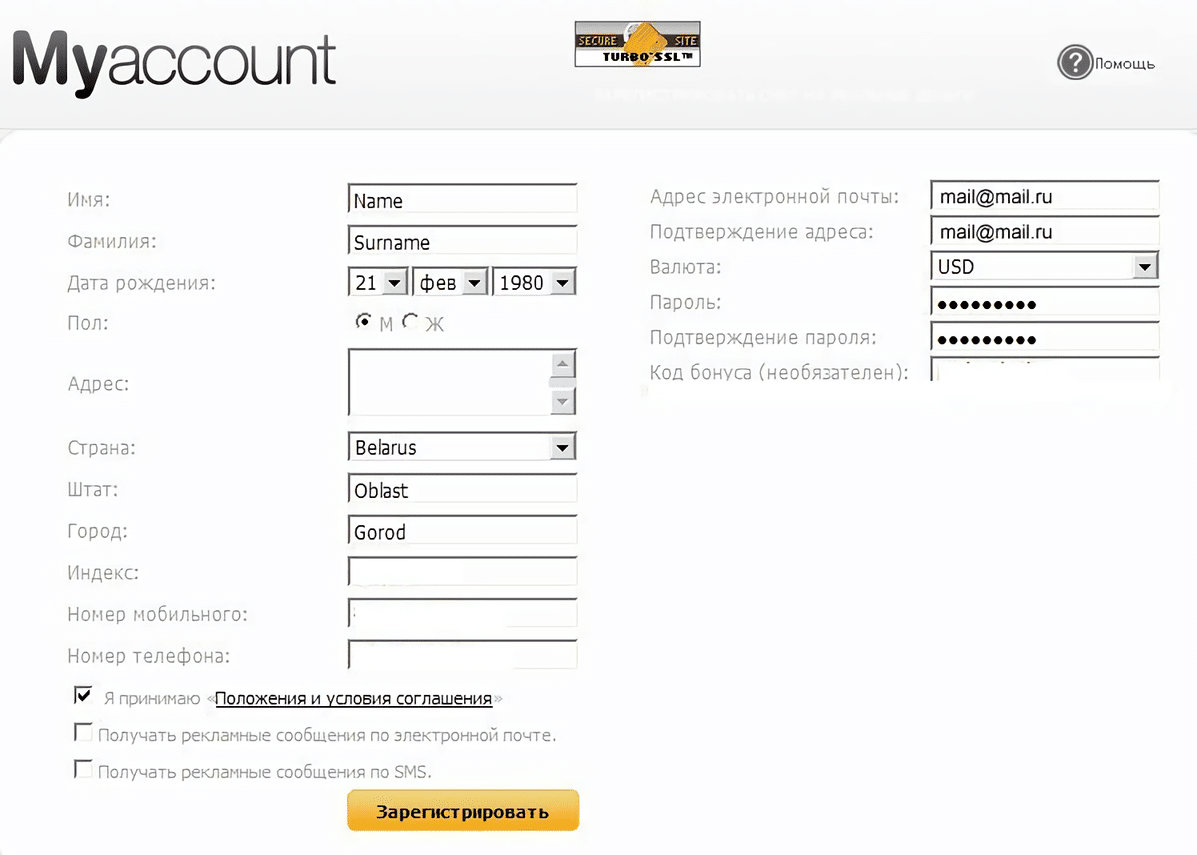Focus the postal code (Индекс) field
Image resolution: width=1197 pixels, height=855 pixels.
pyautogui.click(x=462, y=572)
